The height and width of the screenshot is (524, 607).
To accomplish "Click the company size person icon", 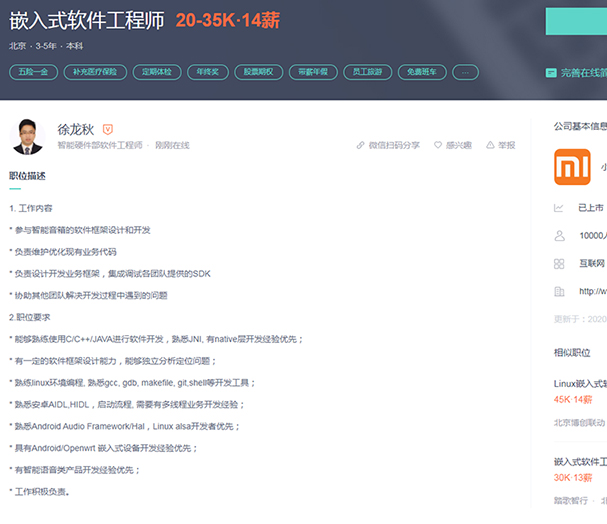I will coord(559,236).
